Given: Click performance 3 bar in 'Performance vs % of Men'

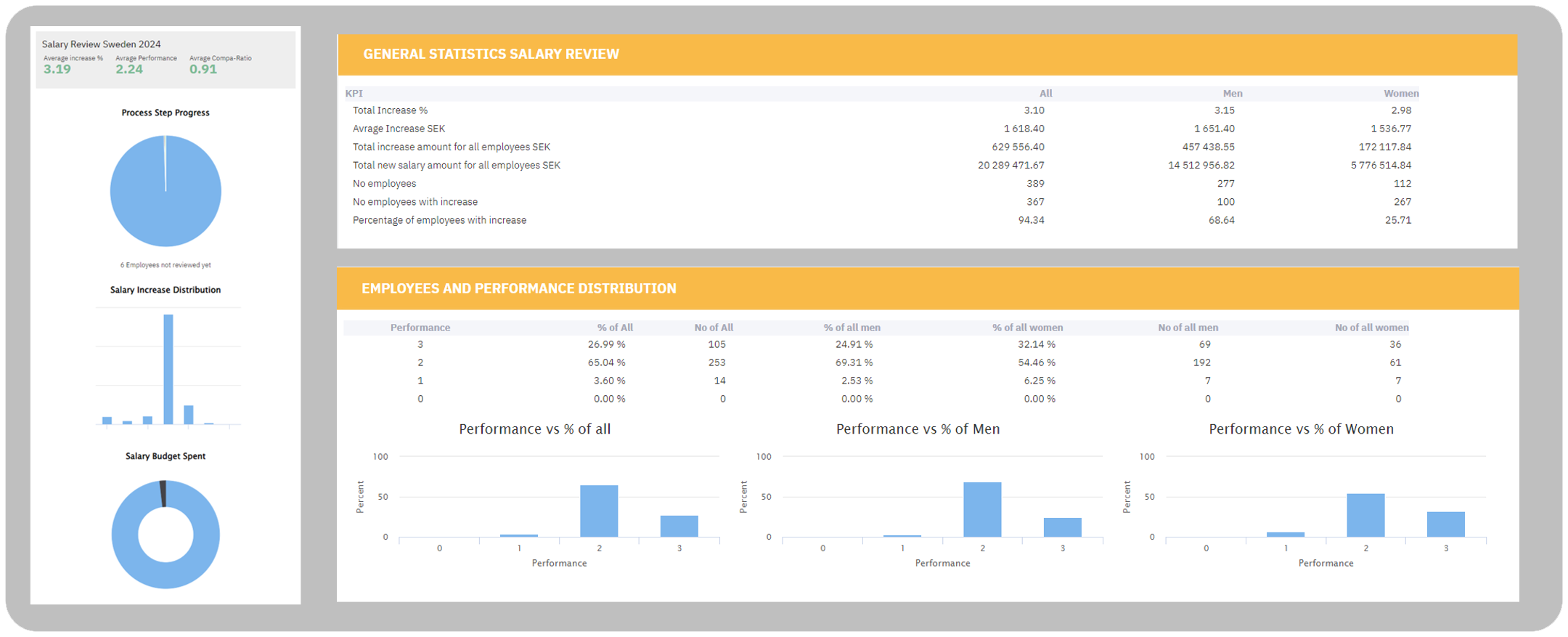Looking at the screenshot, I should [1062, 527].
